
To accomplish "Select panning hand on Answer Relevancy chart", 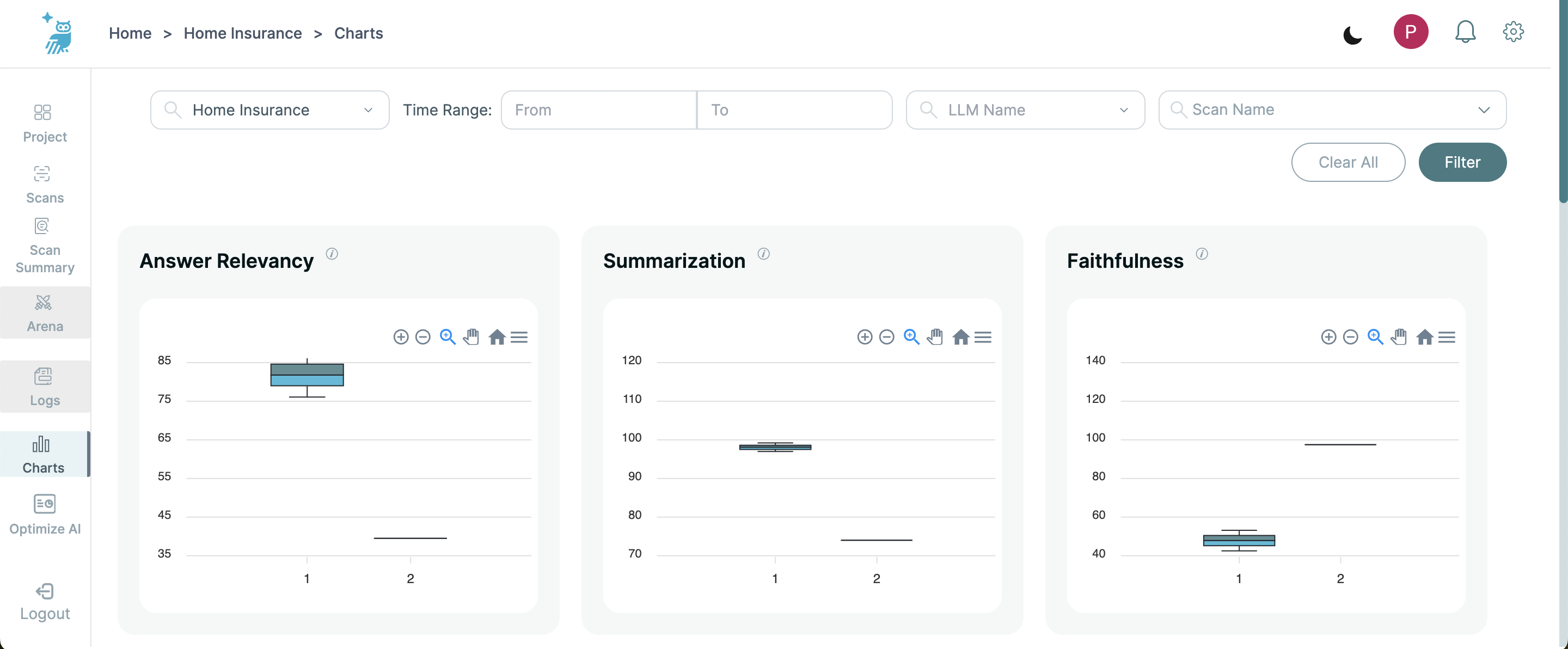I will pos(471,337).
